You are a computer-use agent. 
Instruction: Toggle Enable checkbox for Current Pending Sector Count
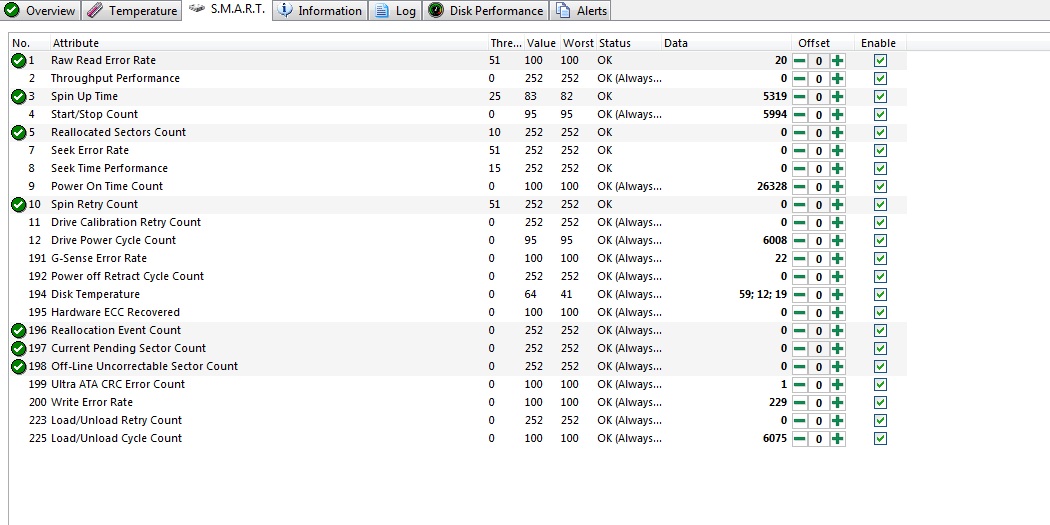[881, 348]
